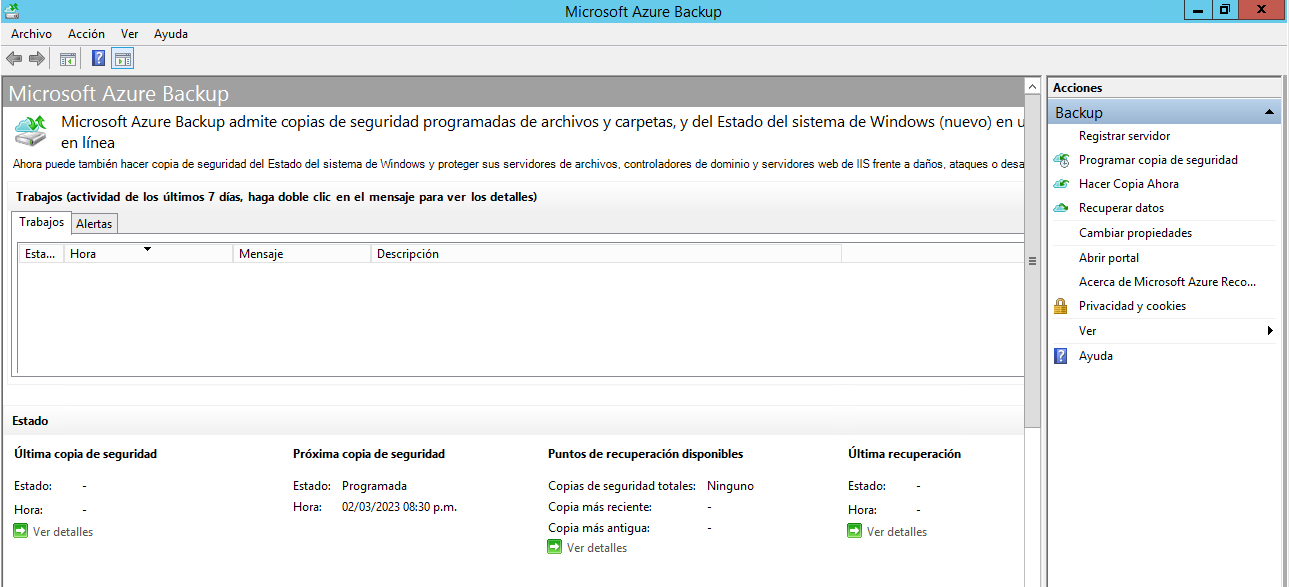Image resolution: width=1289 pixels, height=587 pixels.
Task: Expand the Ver submenu arrow
Action: click(x=1270, y=330)
